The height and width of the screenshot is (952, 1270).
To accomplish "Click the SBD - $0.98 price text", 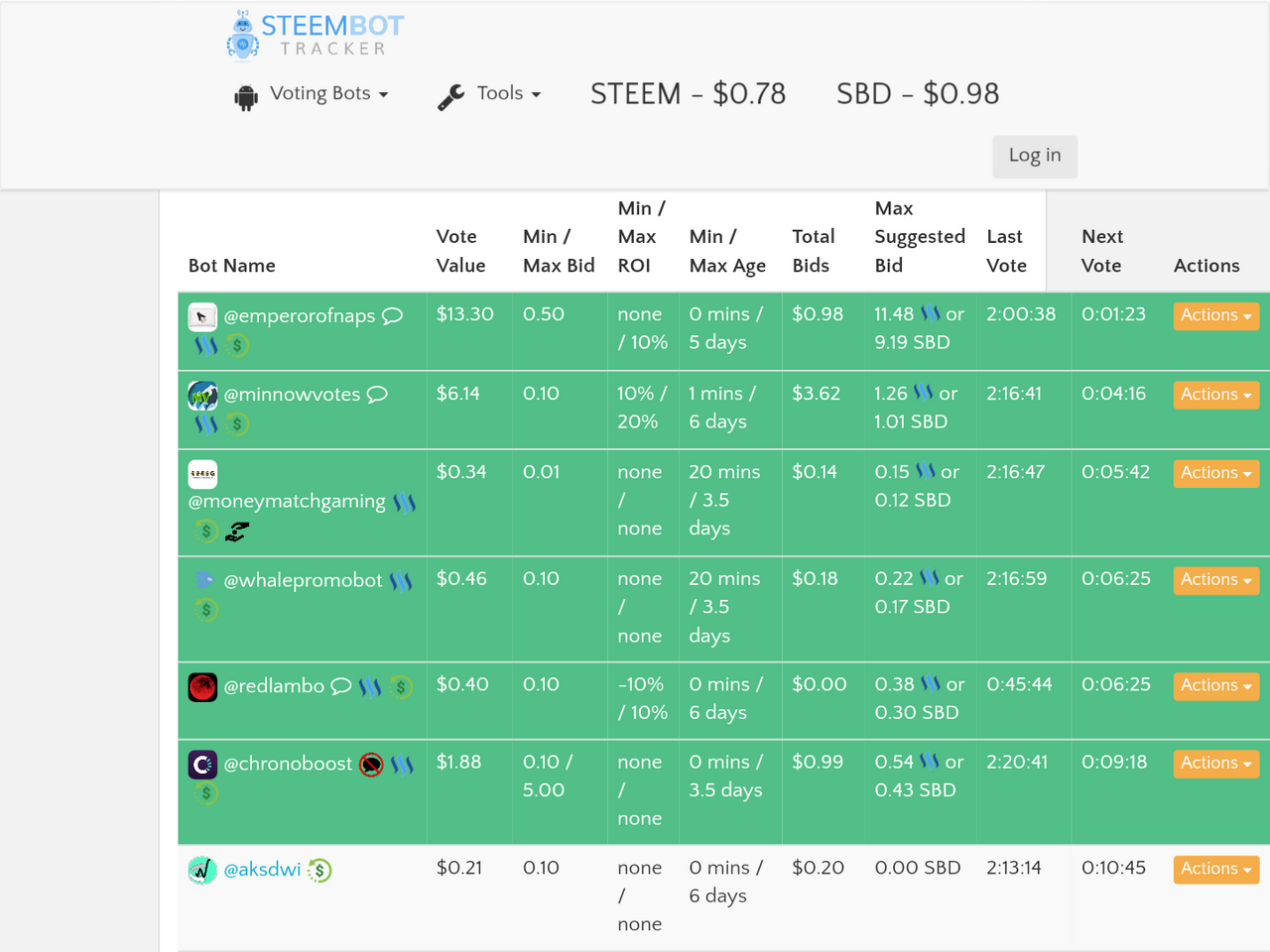I will [918, 94].
